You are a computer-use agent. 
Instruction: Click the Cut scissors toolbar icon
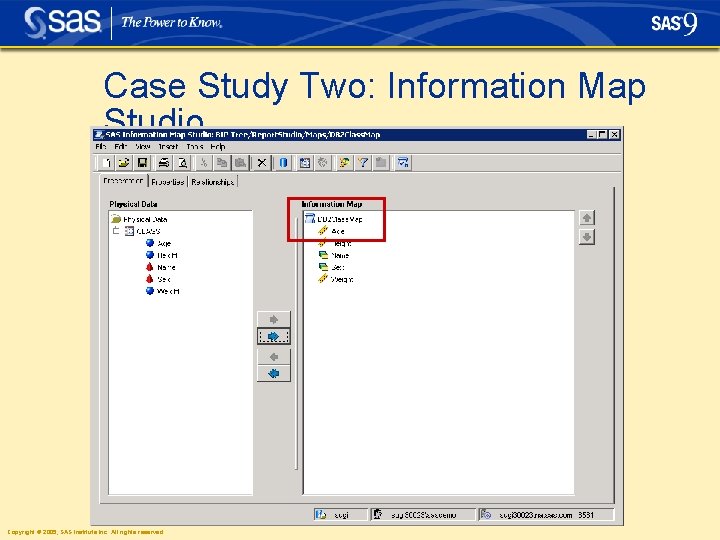[203, 163]
